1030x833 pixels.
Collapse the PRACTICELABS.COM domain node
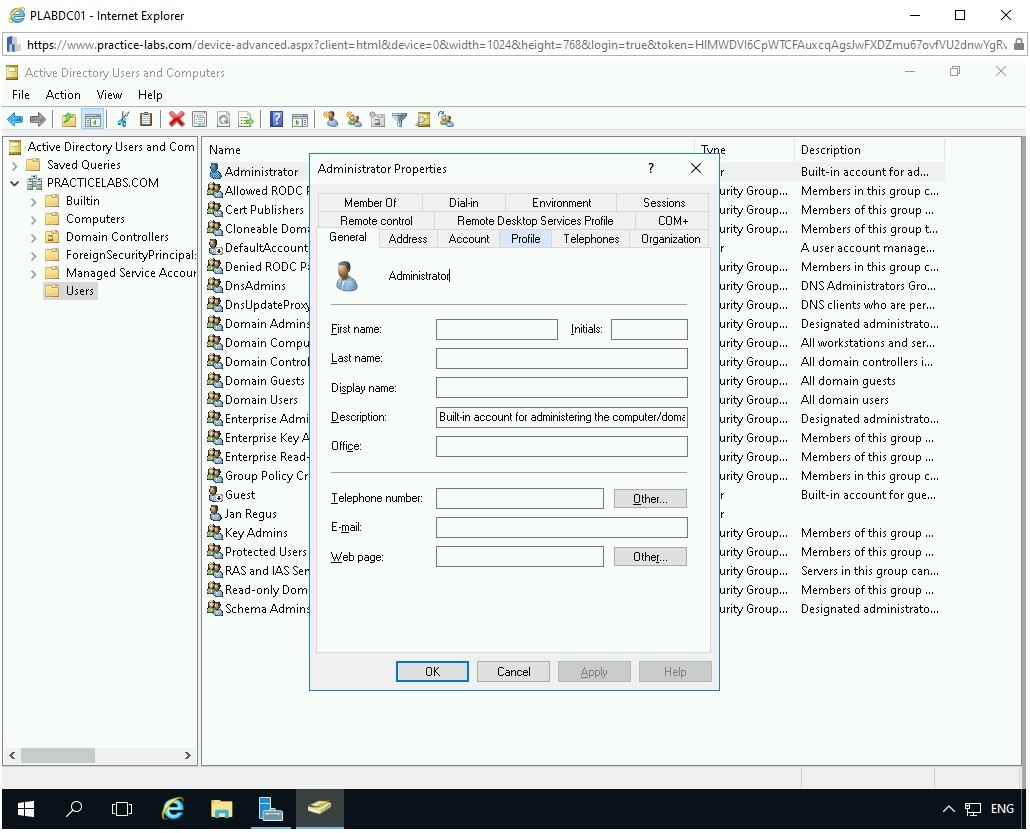14,183
